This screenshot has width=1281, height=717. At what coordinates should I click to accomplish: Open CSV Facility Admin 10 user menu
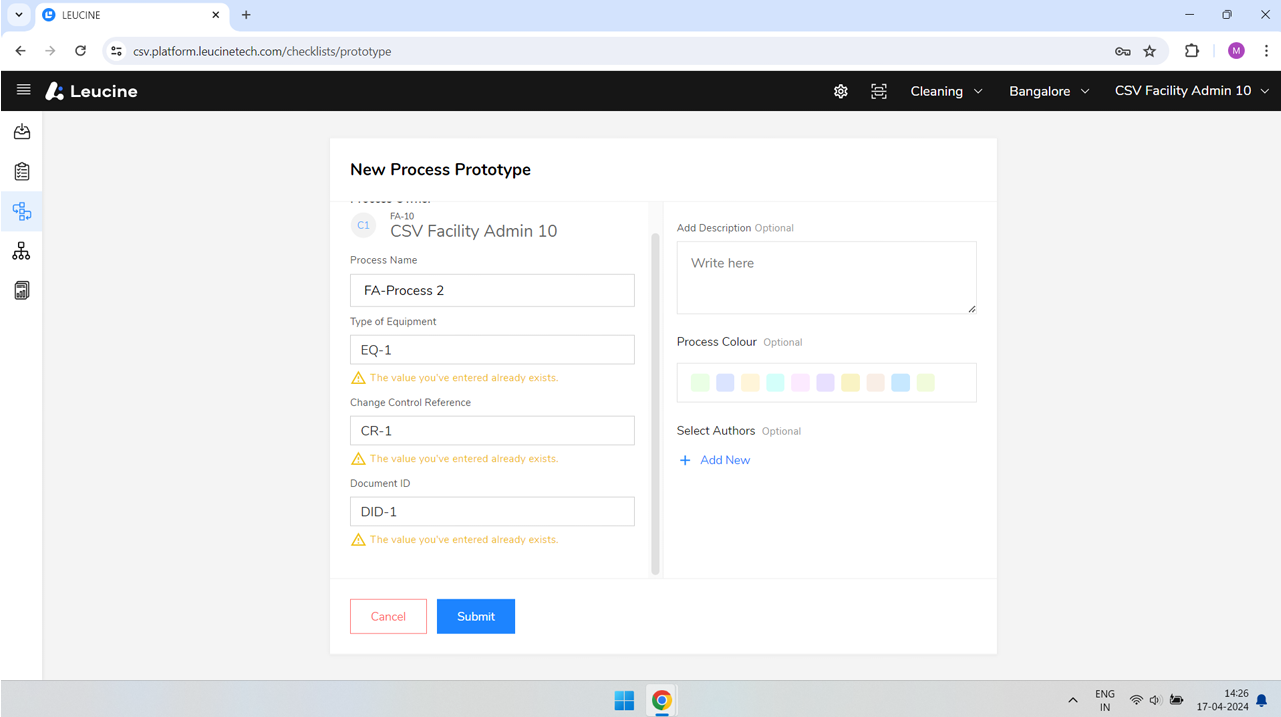coord(1192,91)
